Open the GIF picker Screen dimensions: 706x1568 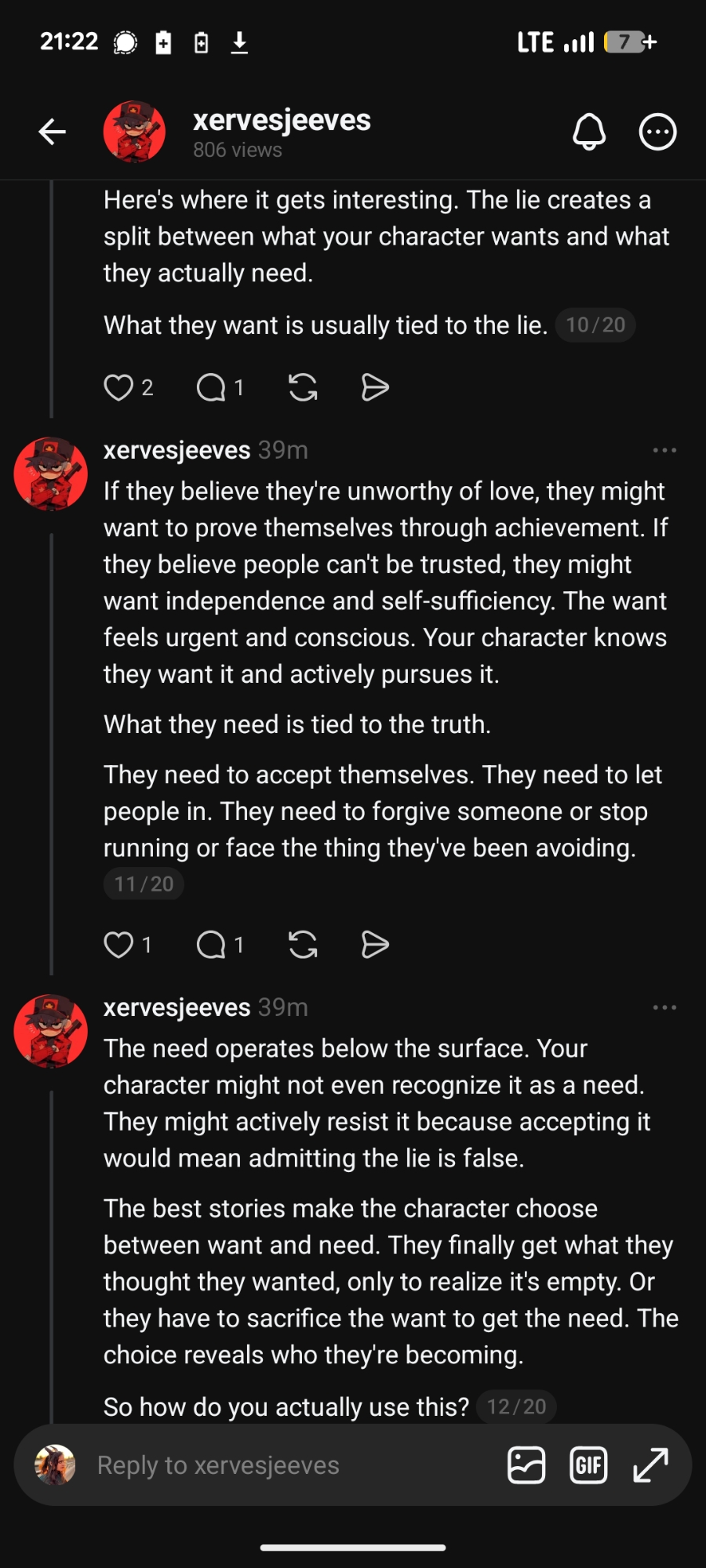tap(588, 1465)
